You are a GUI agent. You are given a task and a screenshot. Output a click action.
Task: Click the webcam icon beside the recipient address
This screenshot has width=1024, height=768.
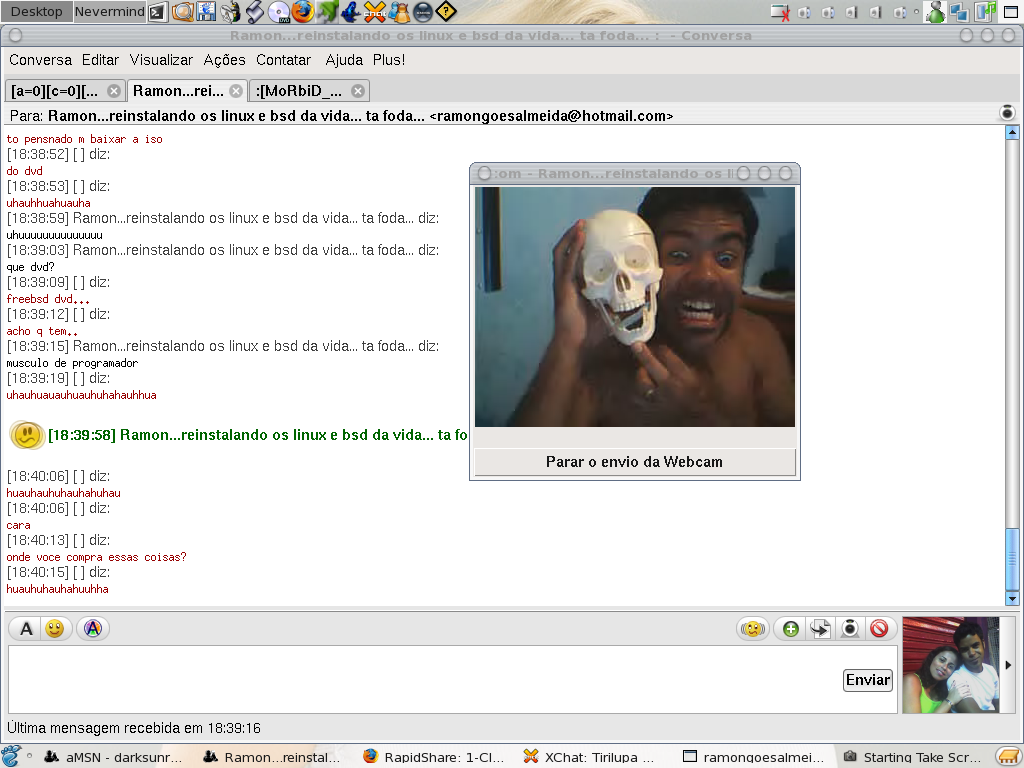(x=1007, y=113)
